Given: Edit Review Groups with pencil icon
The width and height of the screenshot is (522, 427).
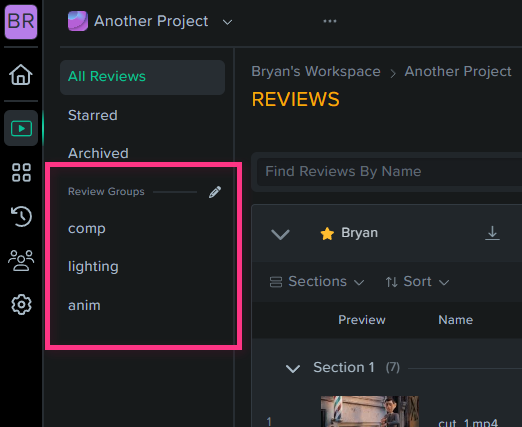Looking at the screenshot, I should click(x=215, y=192).
